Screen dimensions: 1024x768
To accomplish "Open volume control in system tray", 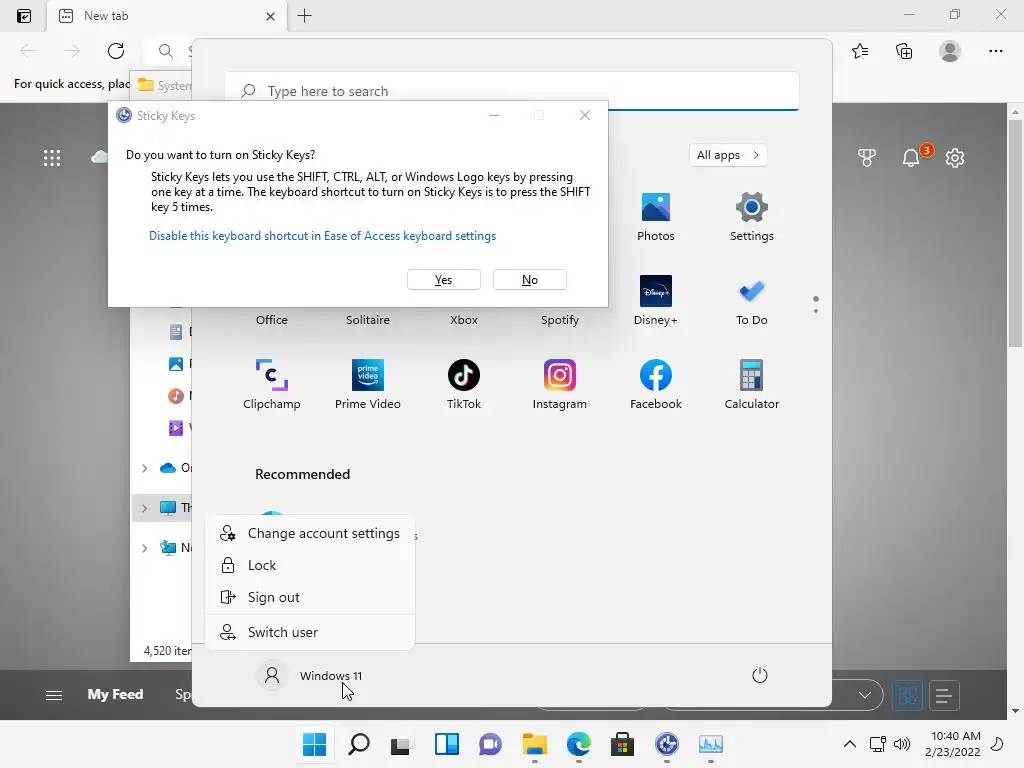I will (902, 744).
